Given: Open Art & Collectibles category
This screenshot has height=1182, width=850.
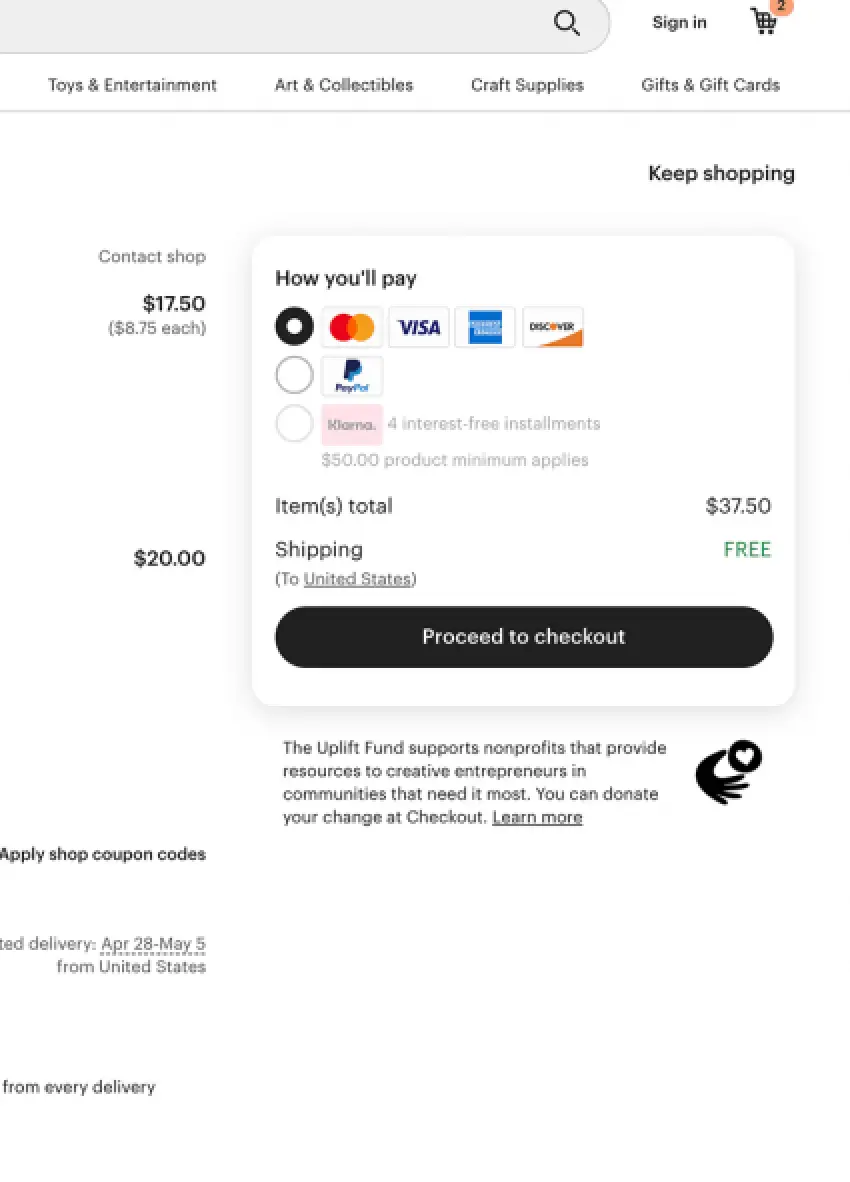Looking at the screenshot, I should pyautogui.click(x=344, y=85).
